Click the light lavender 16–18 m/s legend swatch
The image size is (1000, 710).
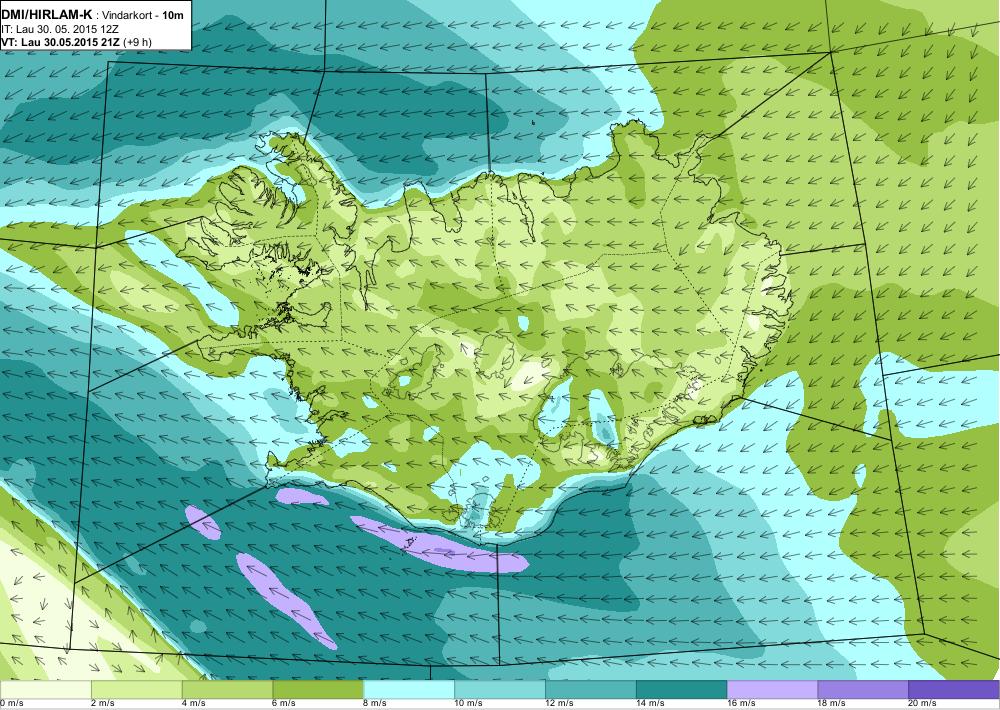click(x=772, y=690)
